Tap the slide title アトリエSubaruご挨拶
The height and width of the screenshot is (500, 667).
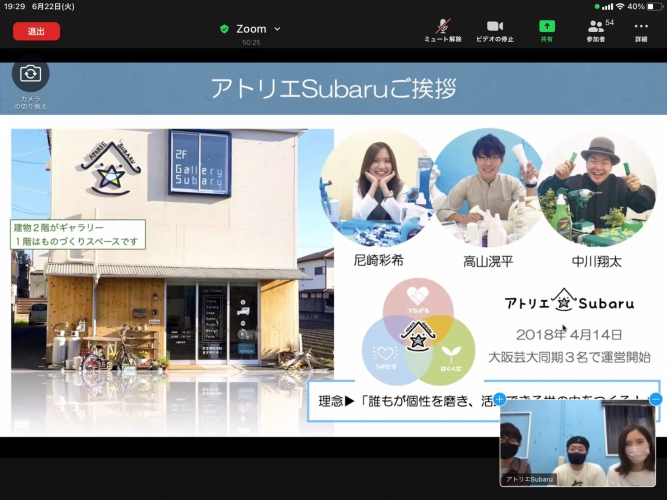[334, 89]
